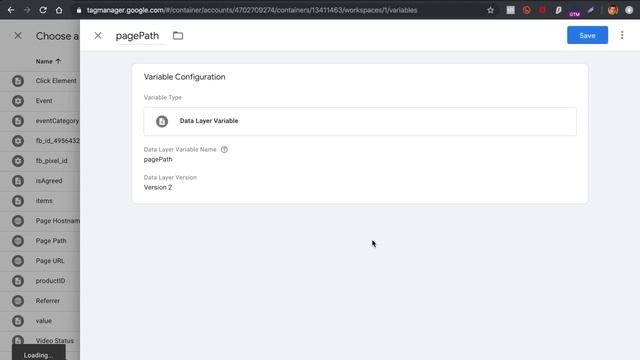The image size is (640, 360).
Task: Click the help icon beside Data Layer Variable Name
Action: (x=224, y=149)
